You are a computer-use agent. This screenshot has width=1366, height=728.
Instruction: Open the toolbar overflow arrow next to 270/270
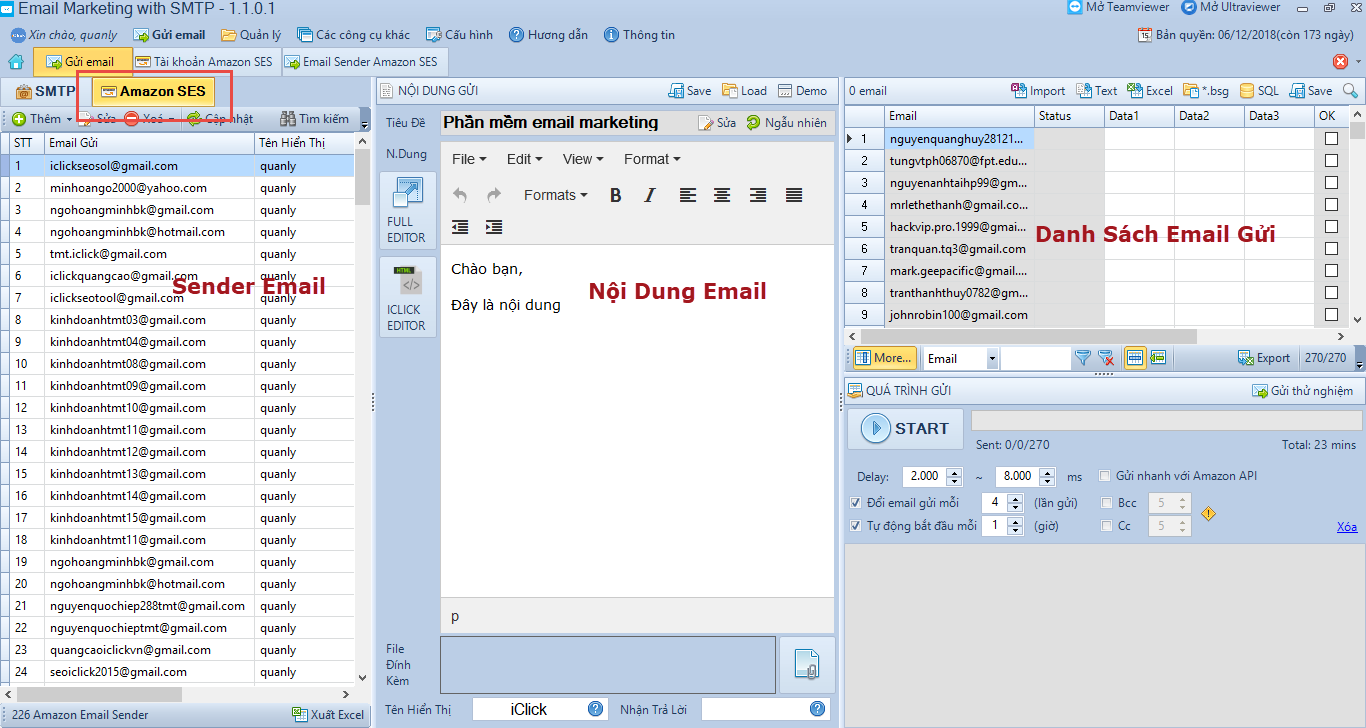point(1357,358)
